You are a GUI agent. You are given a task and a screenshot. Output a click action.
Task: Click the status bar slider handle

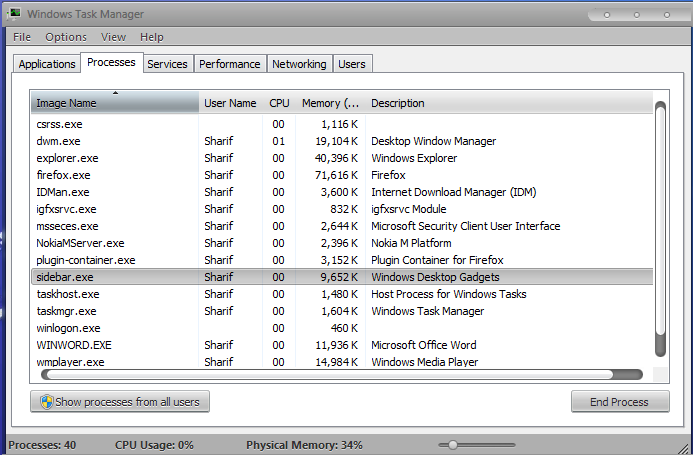coord(453,444)
